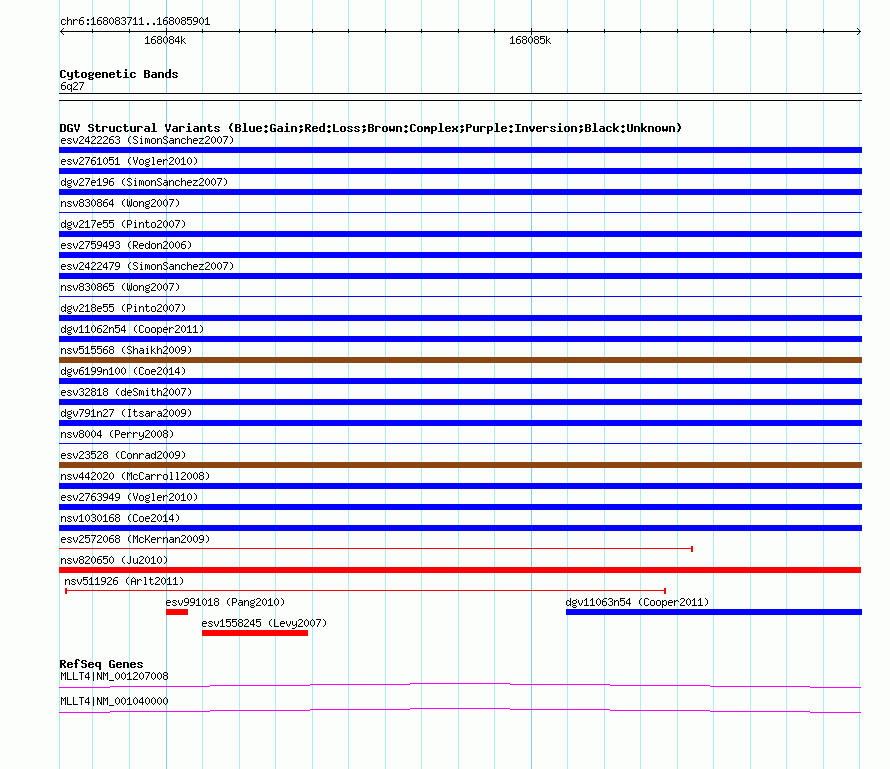Select esv1558245 (Levy2007) variant label

[264, 623]
